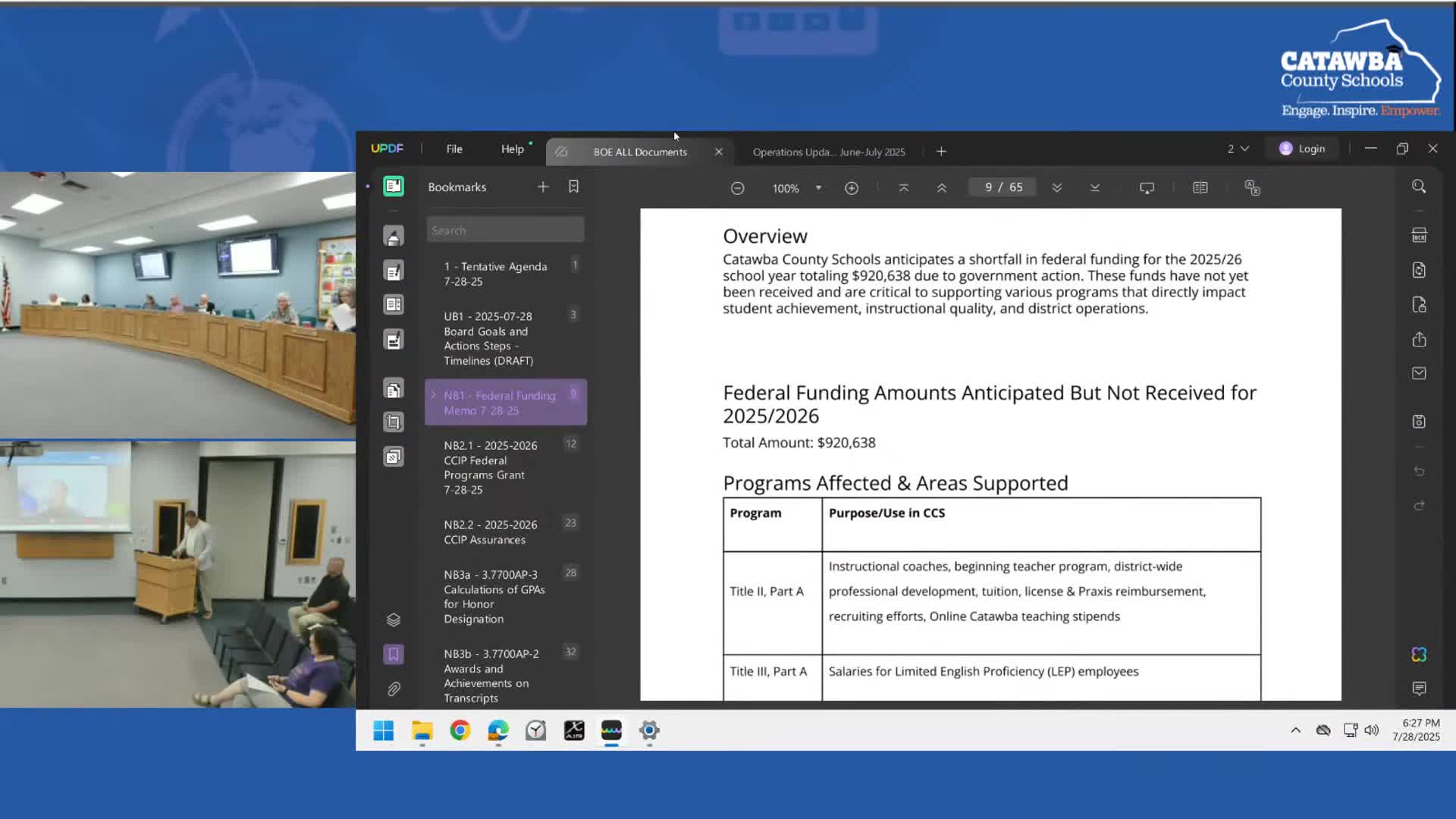The height and width of the screenshot is (819, 1456).
Task: Start slideshow presentation mode icon
Action: pyautogui.click(x=1147, y=188)
